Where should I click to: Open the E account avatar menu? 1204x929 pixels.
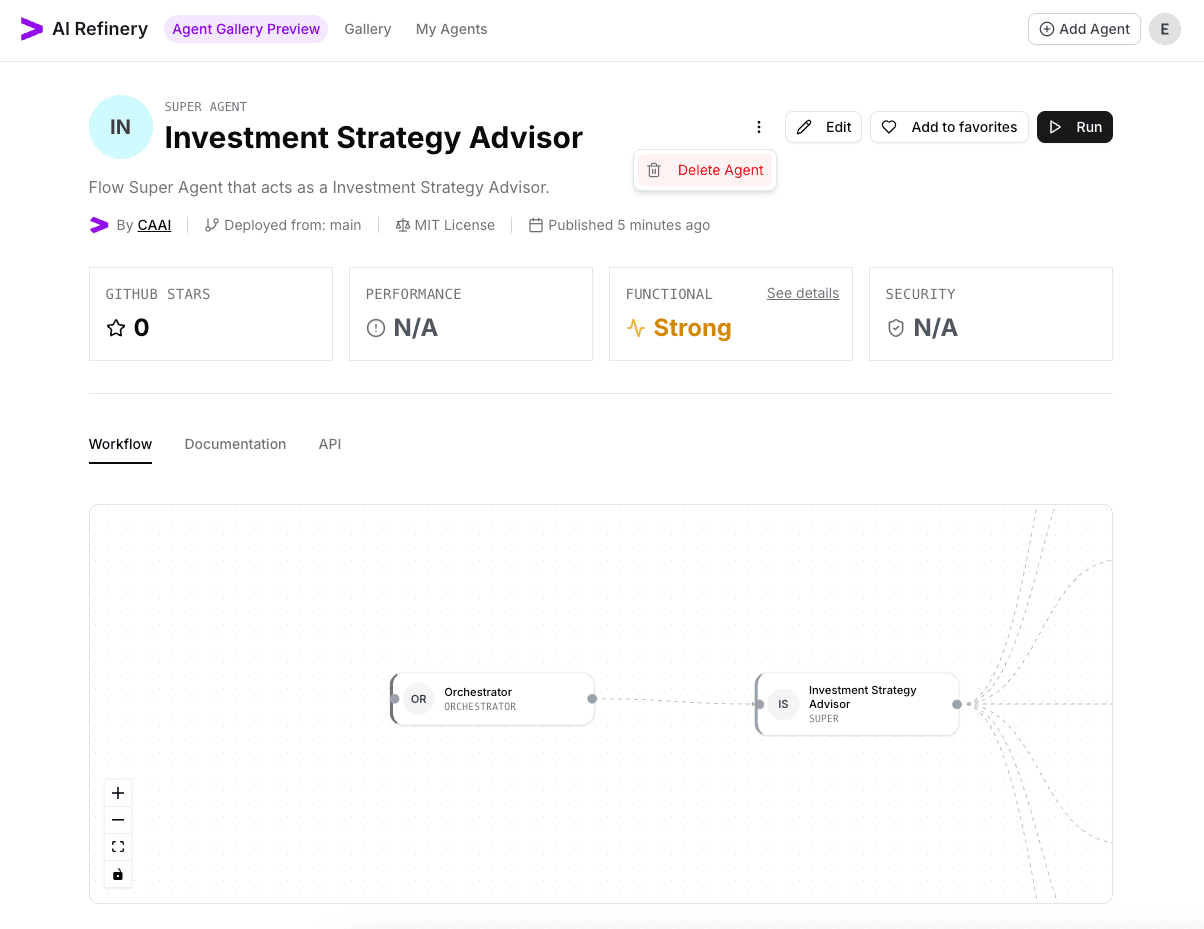tap(1164, 29)
